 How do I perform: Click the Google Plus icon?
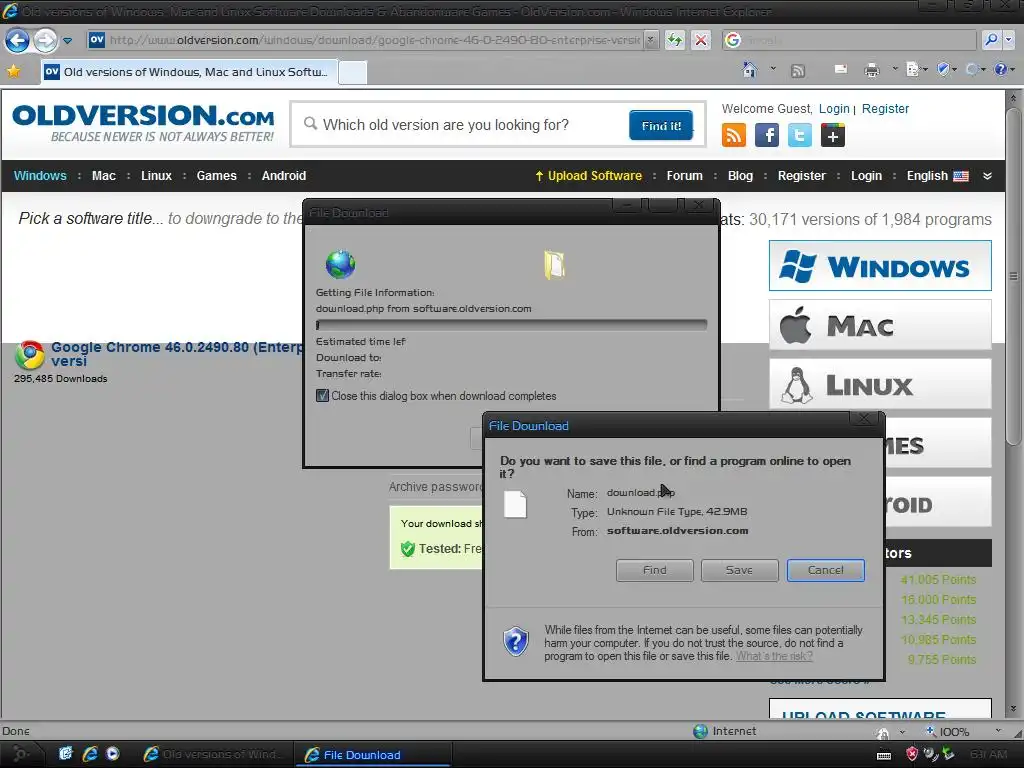[833, 136]
